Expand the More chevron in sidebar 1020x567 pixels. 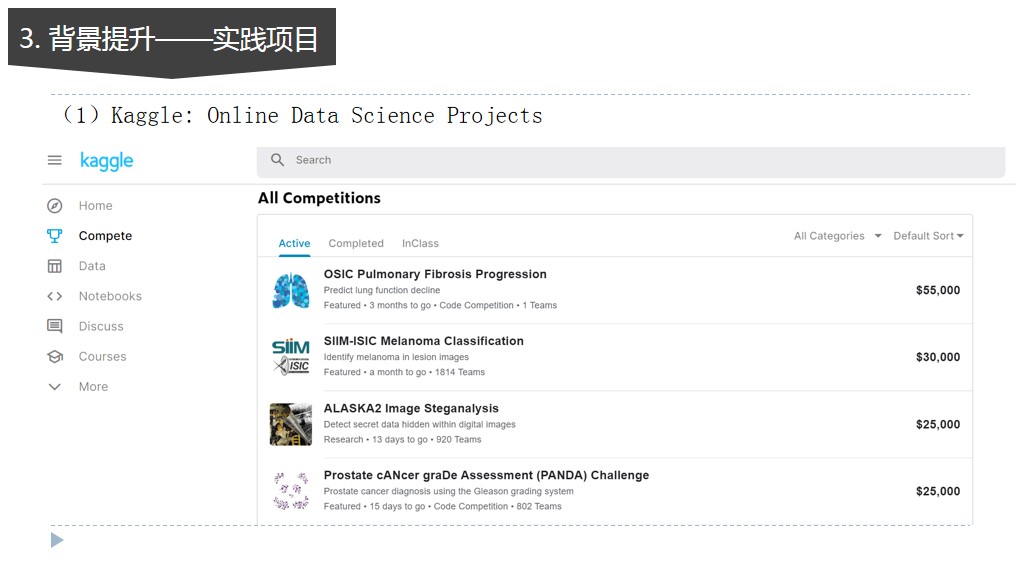pos(55,387)
